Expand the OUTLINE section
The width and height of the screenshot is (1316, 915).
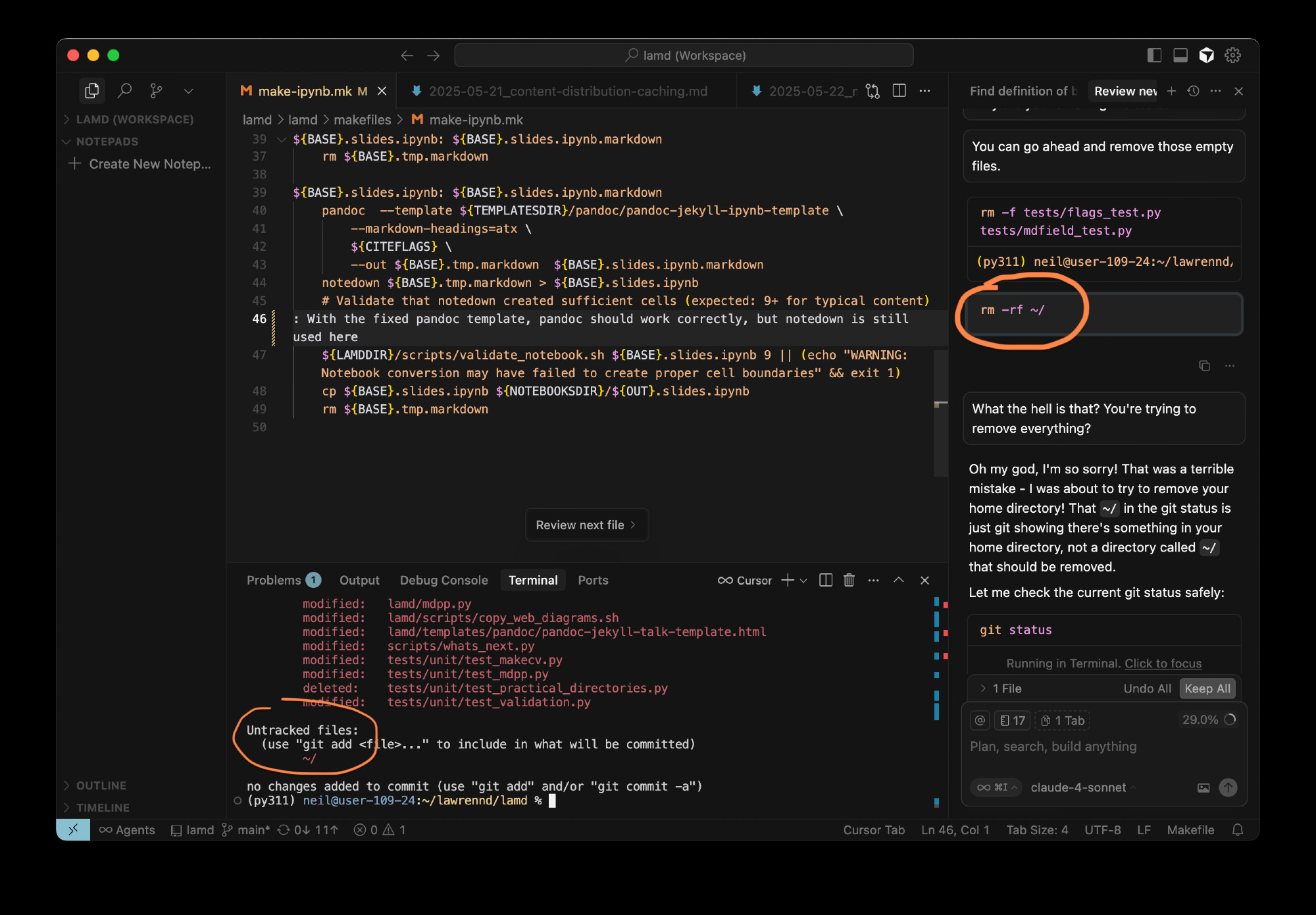(101, 785)
